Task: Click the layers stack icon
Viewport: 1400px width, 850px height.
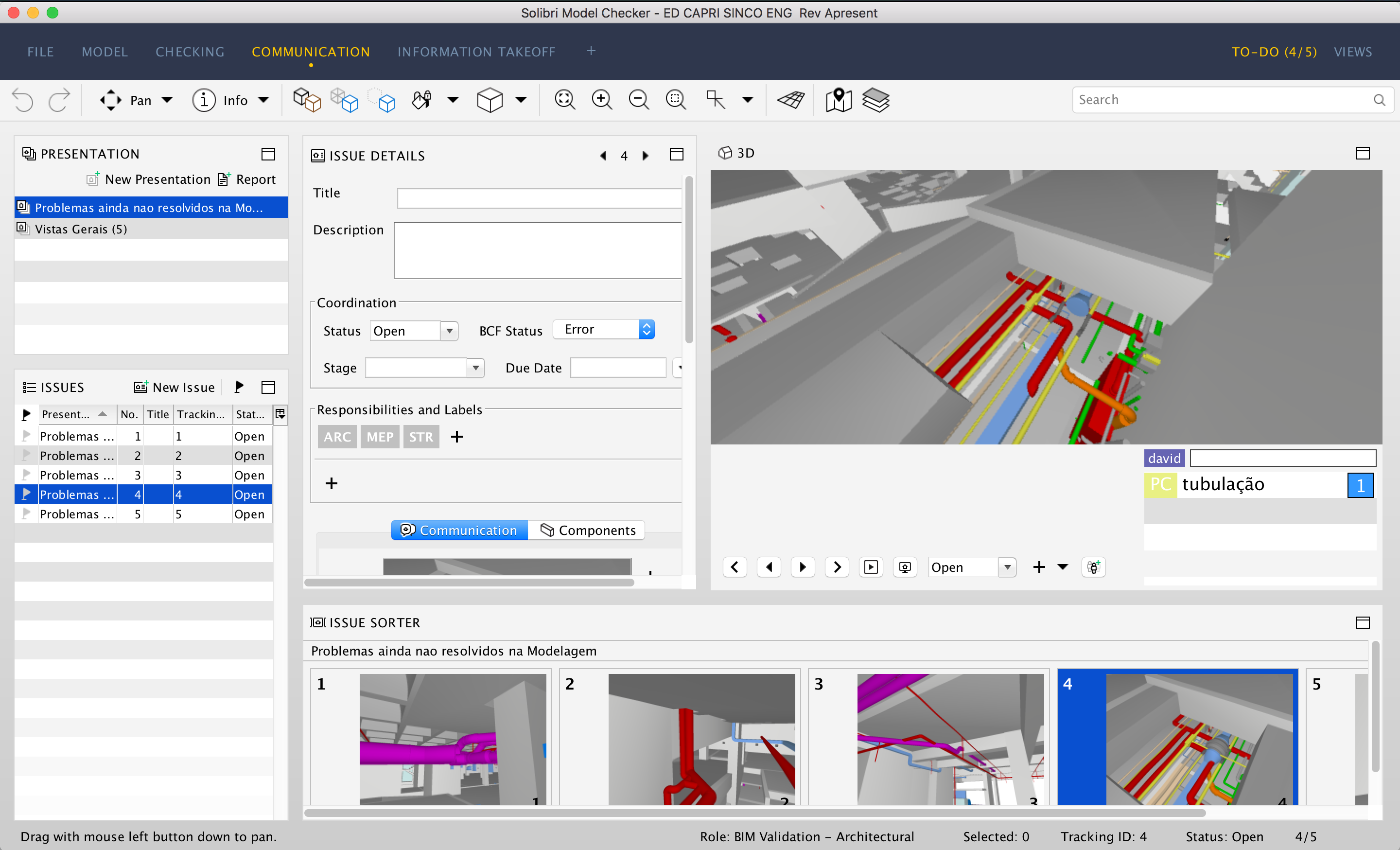Action: [875, 100]
